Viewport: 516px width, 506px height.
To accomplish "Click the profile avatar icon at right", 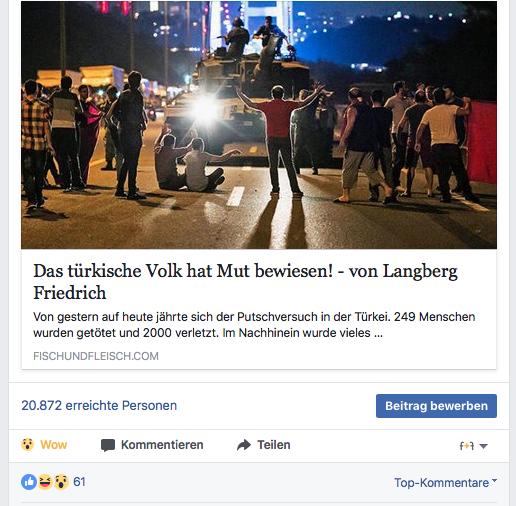I will pyautogui.click(x=467, y=446).
